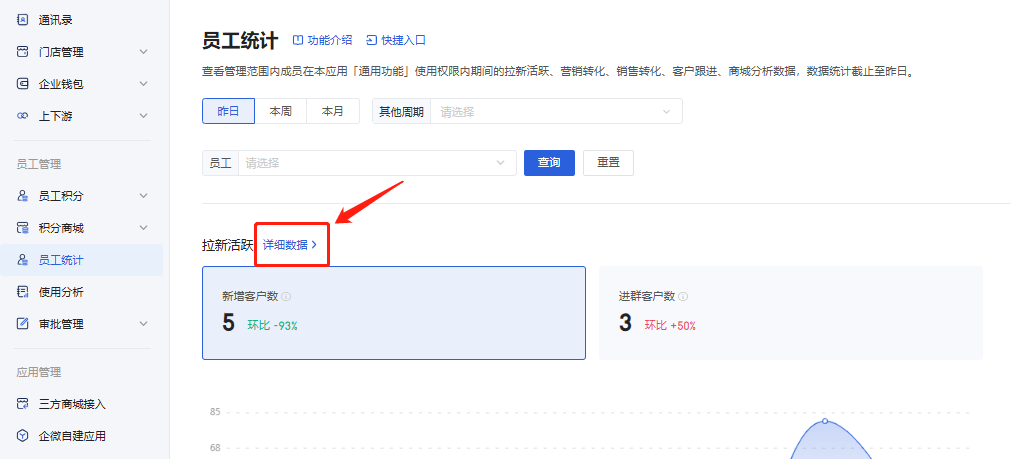The height and width of the screenshot is (459, 1011).
Task: Expand the 积分商城 menu chevron
Action: [143, 228]
